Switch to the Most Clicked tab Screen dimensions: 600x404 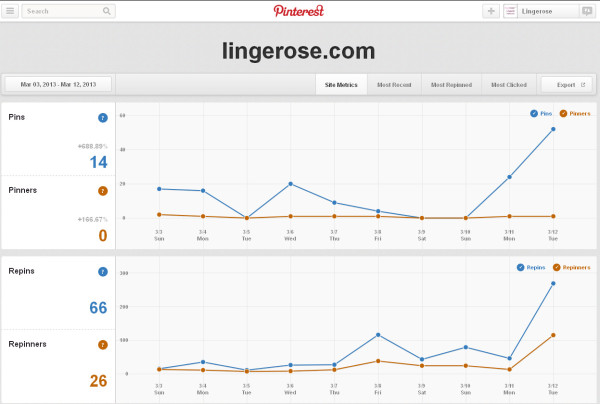(x=509, y=85)
